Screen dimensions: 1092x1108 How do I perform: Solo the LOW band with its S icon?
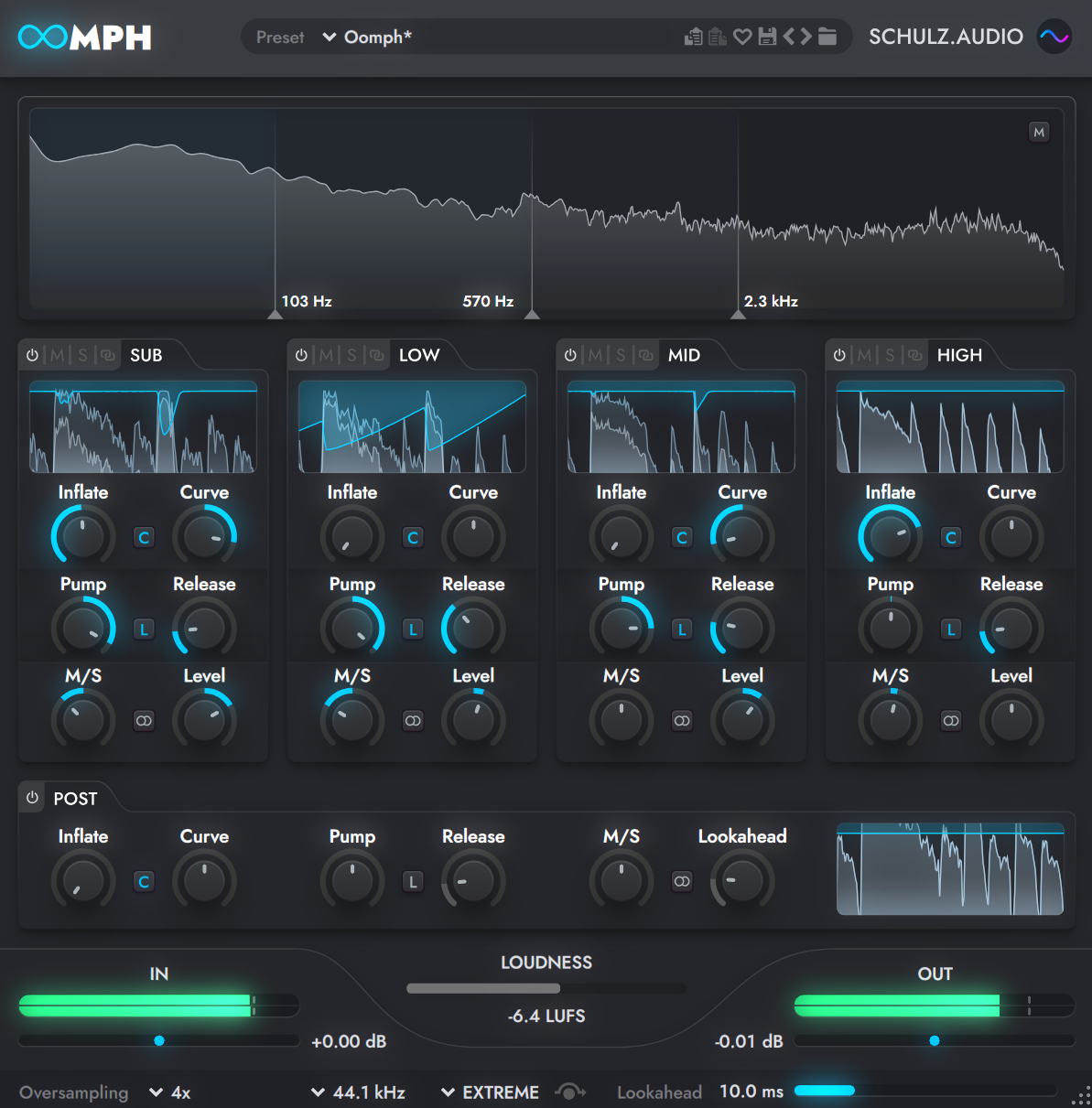click(351, 355)
